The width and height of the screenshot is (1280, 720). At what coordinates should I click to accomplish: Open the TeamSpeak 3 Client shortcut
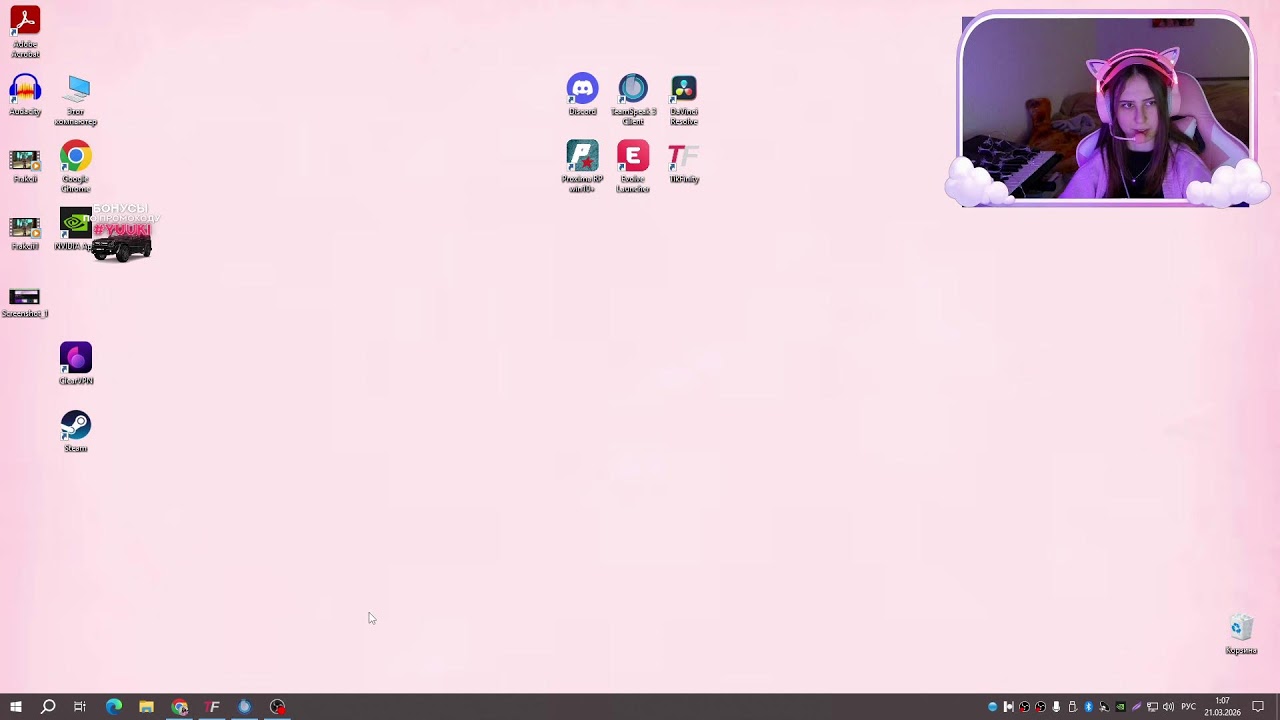tap(633, 100)
